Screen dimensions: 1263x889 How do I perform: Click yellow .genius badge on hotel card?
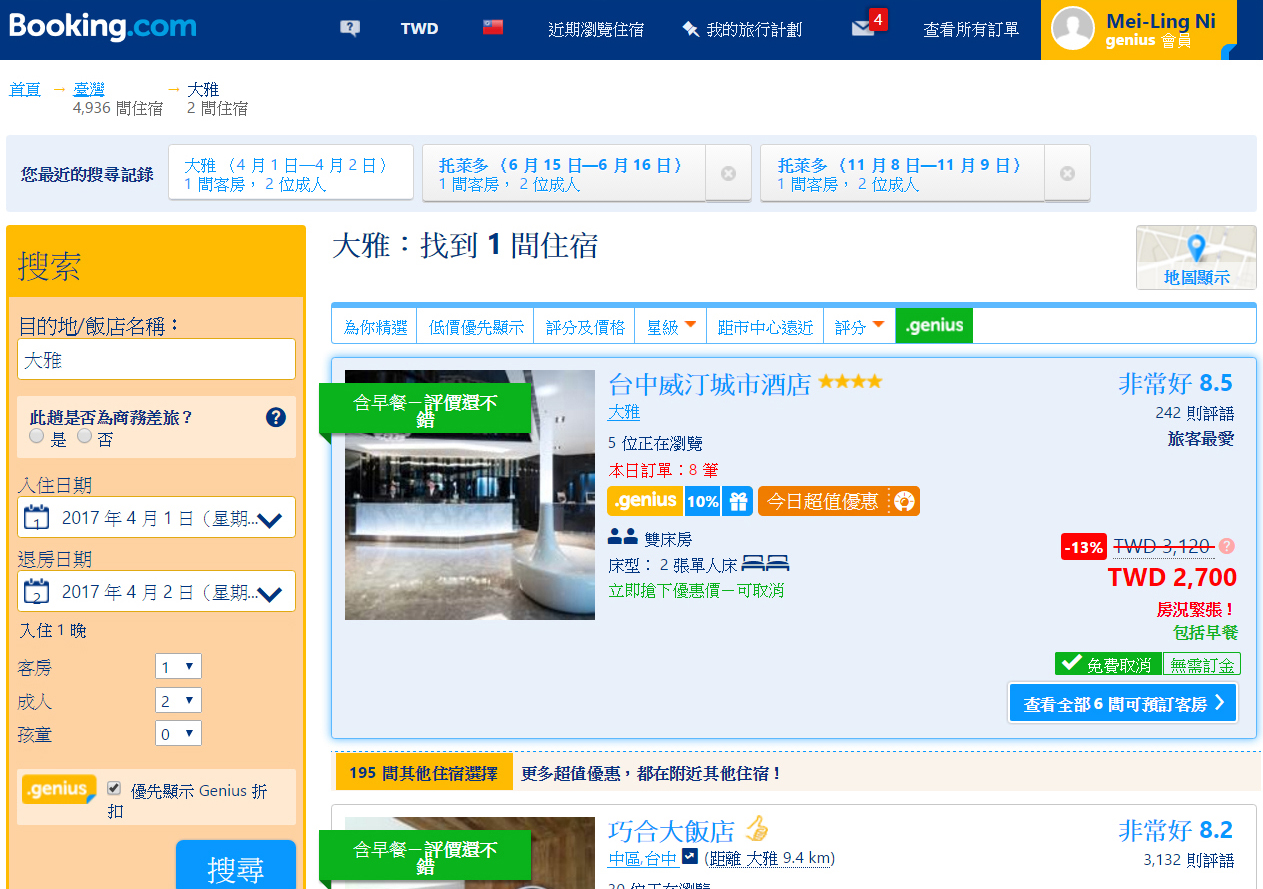[645, 500]
